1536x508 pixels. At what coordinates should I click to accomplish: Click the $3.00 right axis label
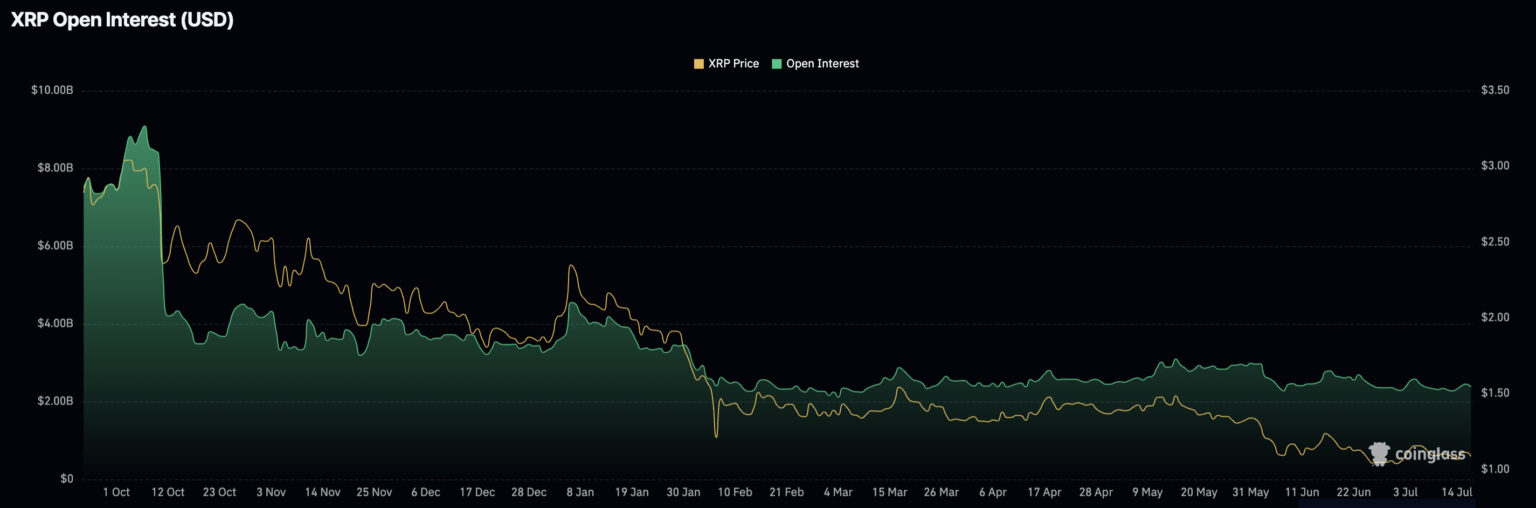pyautogui.click(x=1495, y=166)
